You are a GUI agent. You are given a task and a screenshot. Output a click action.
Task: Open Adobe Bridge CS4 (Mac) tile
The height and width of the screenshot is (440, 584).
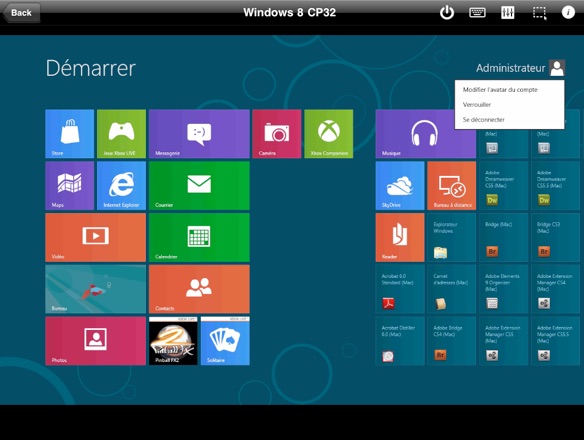(452, 341)
